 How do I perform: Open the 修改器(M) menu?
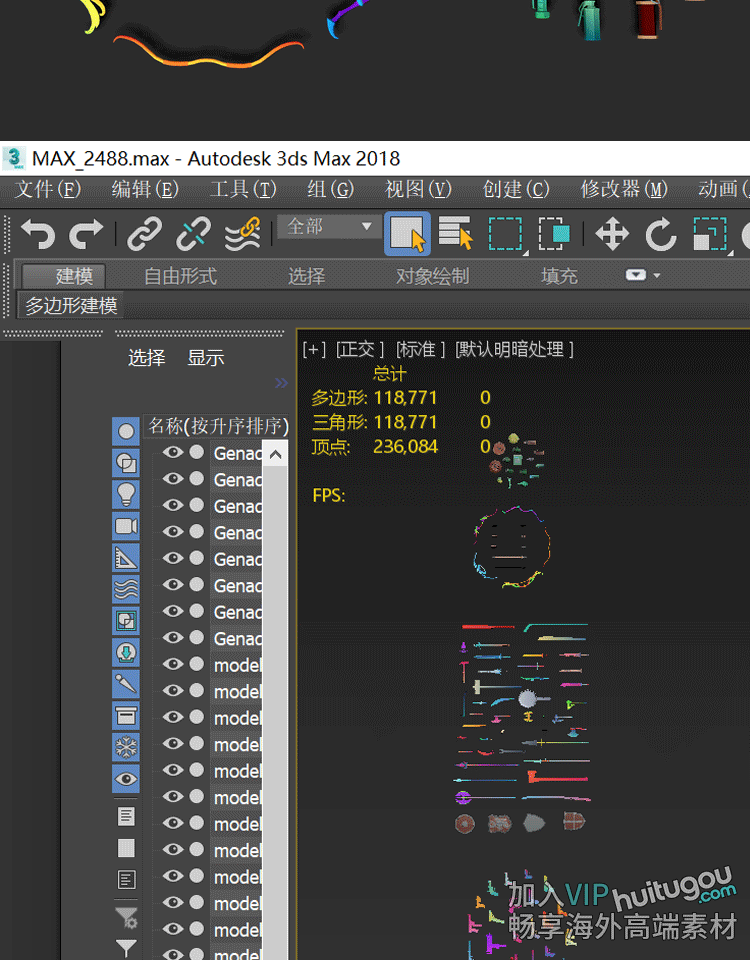pyautogui.click(x=624, y=189)
